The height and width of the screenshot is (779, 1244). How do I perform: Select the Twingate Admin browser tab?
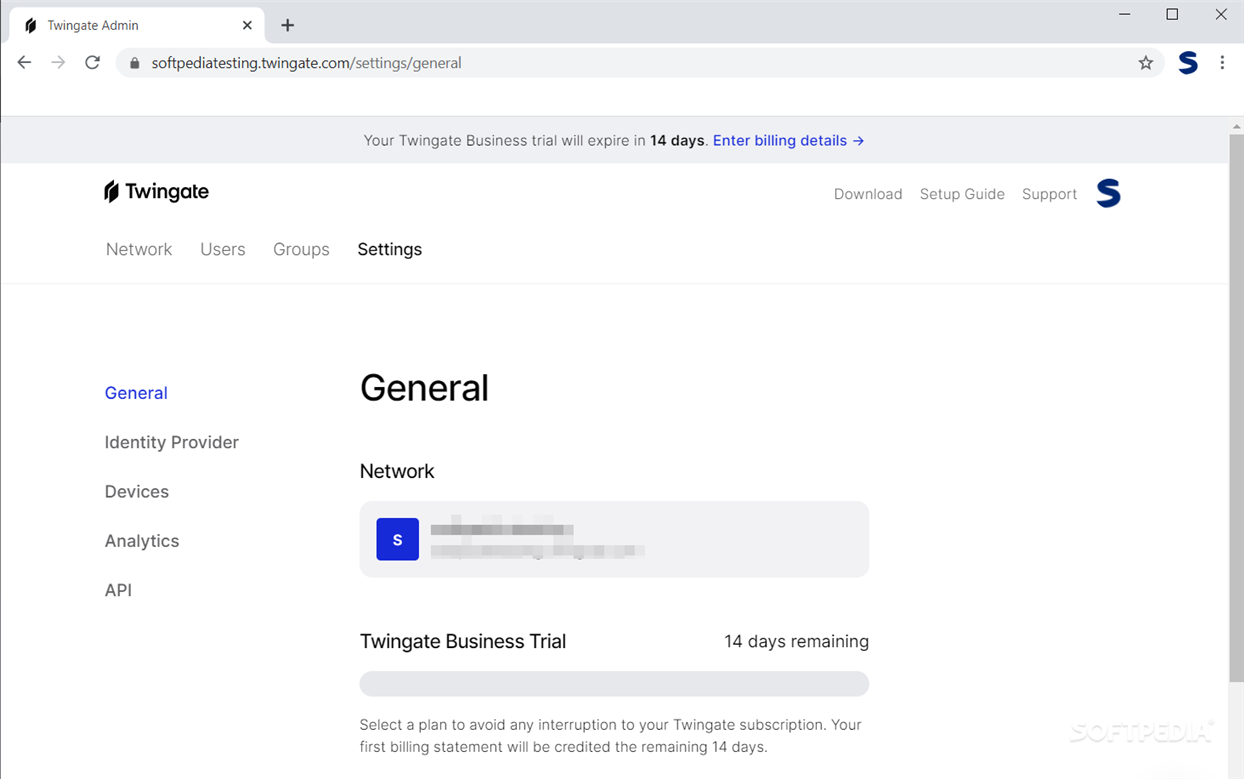tap(137, 25)
